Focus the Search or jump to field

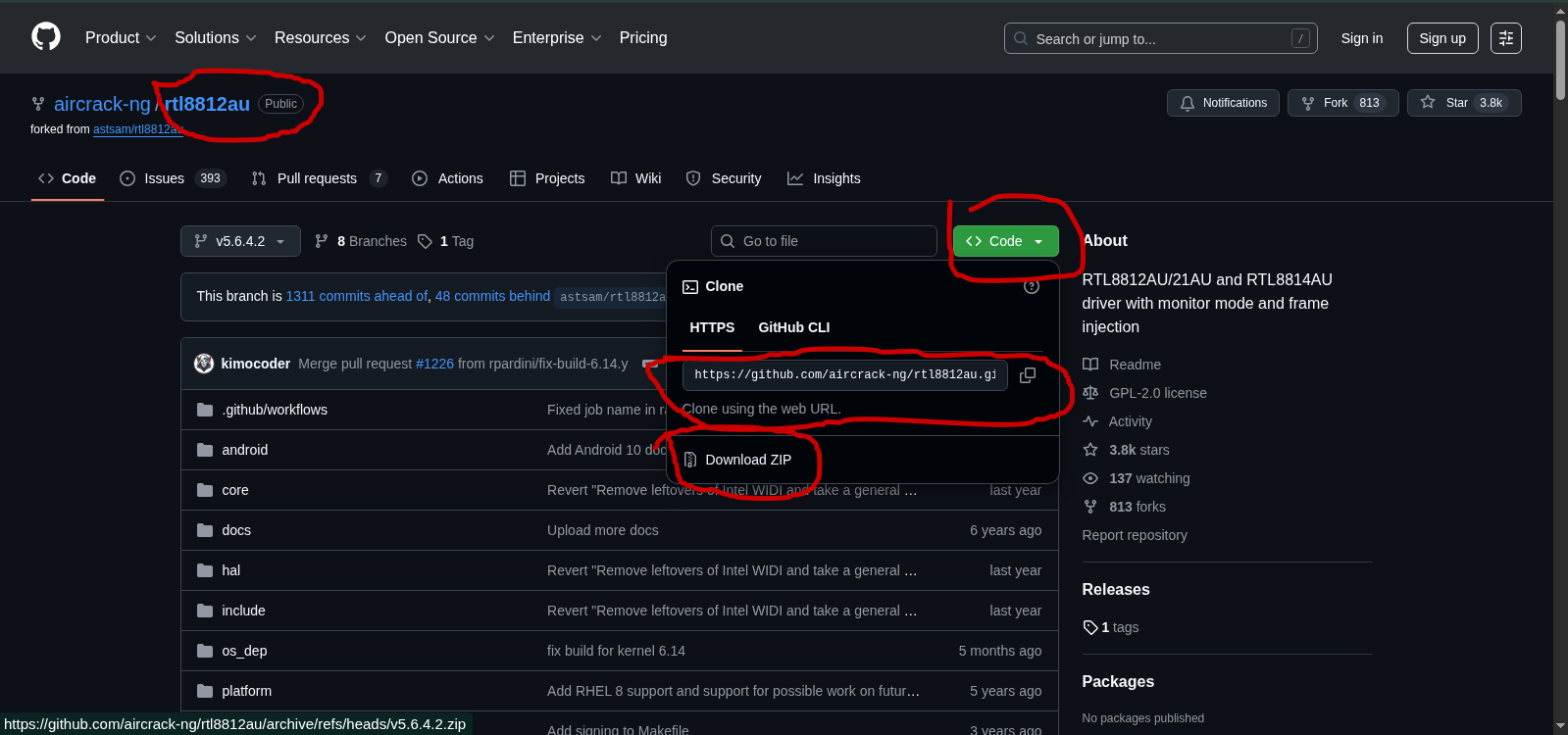[1161, 38]
